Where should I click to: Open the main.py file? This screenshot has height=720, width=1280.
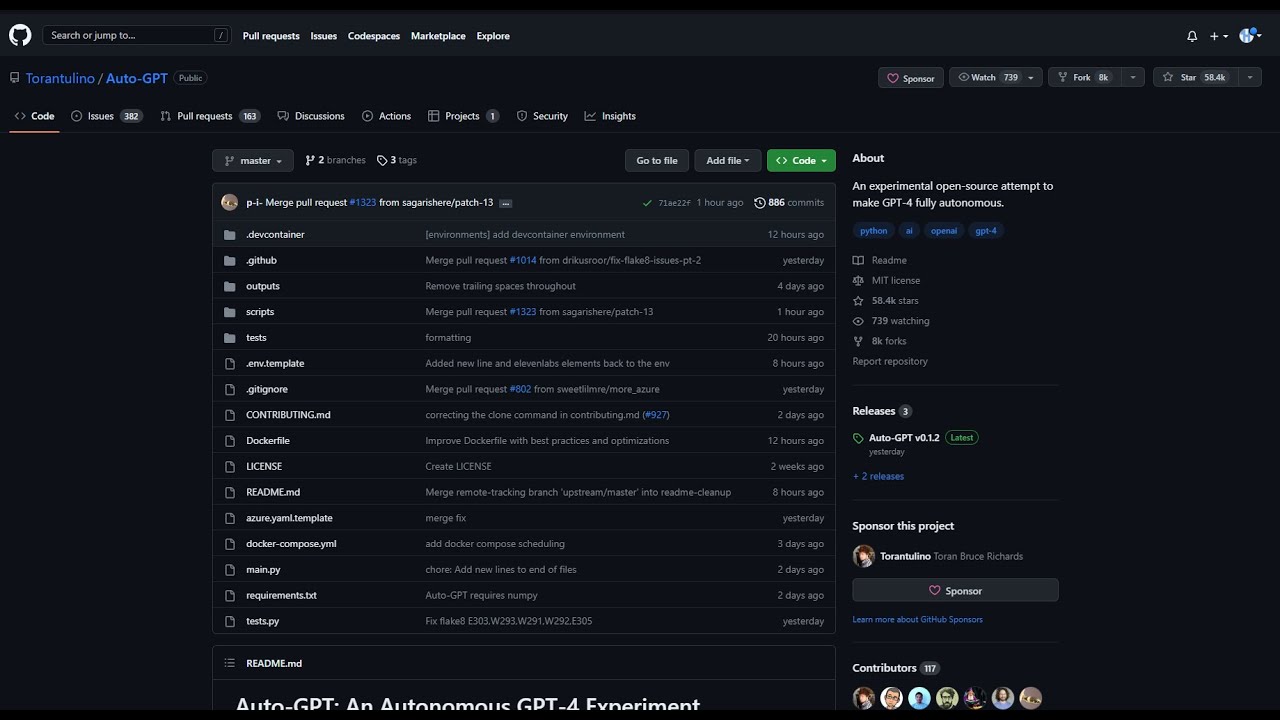(263, 570)
